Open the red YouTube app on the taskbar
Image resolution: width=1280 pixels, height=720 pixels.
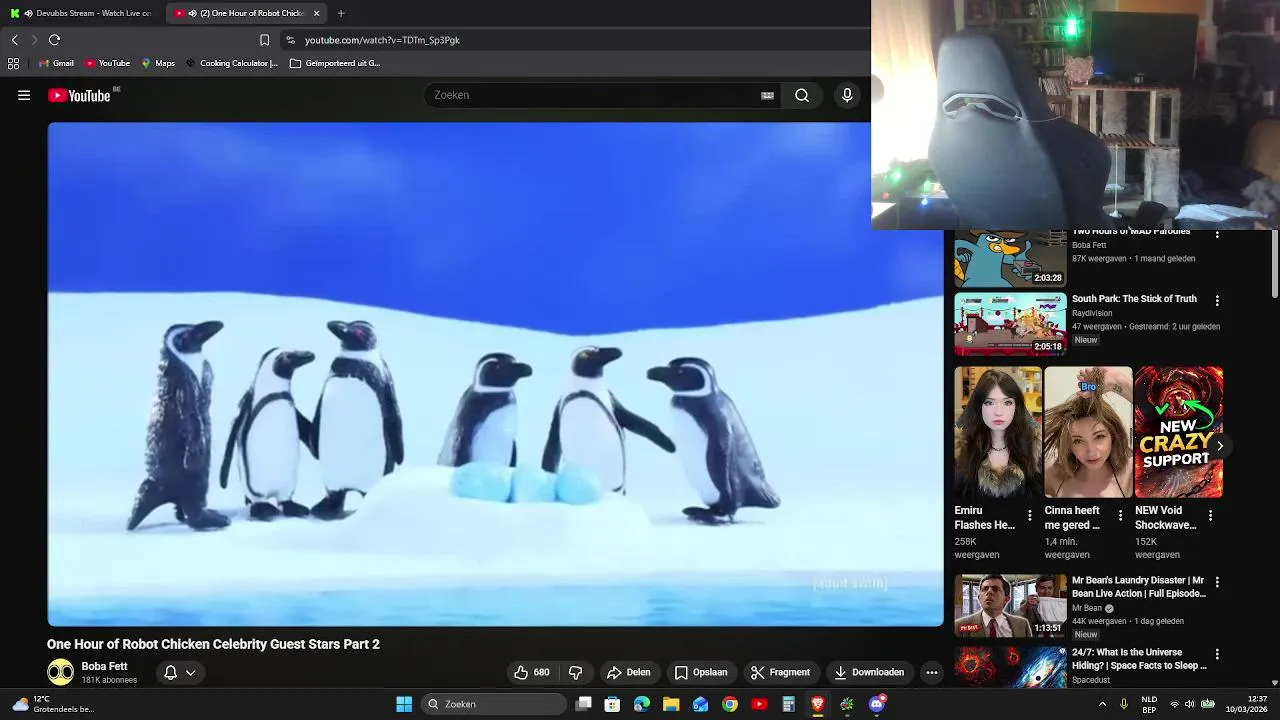point(759,704)
